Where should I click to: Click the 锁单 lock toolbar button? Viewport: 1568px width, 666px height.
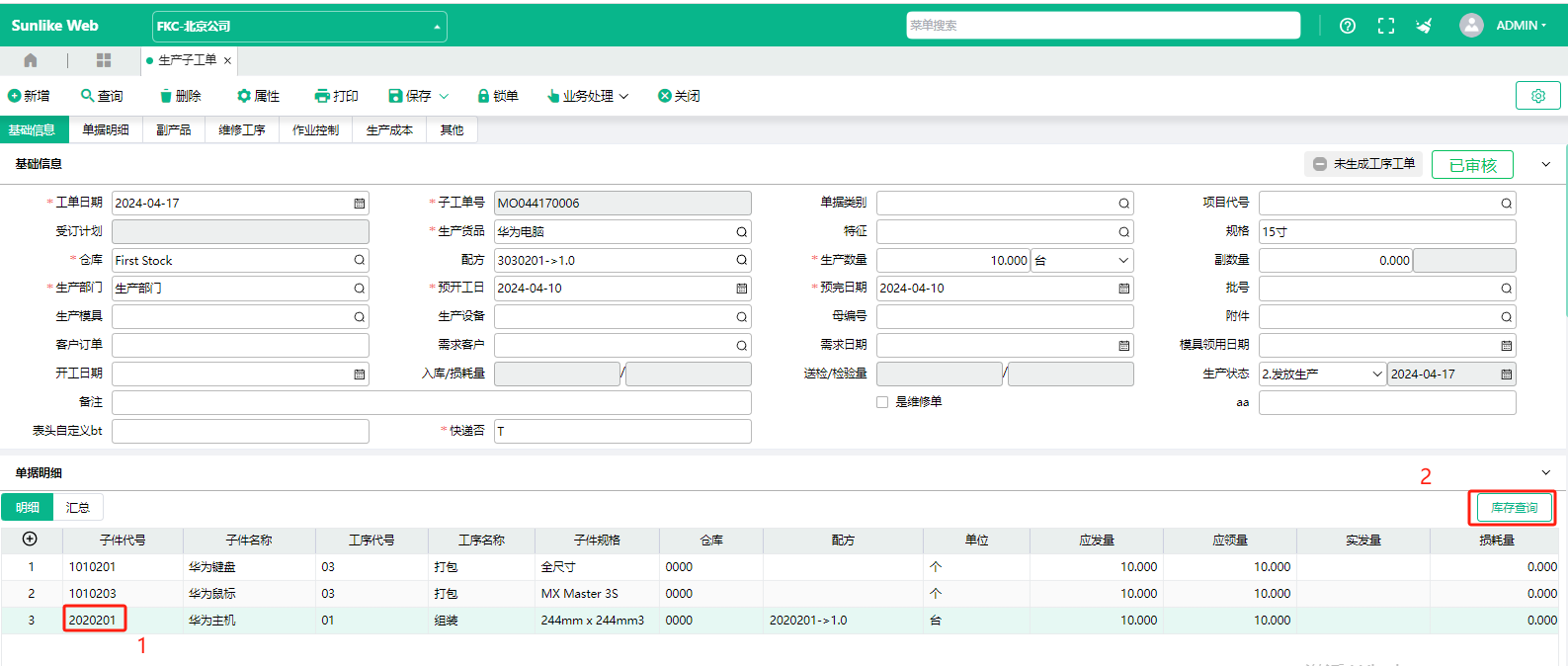[498, 96]
